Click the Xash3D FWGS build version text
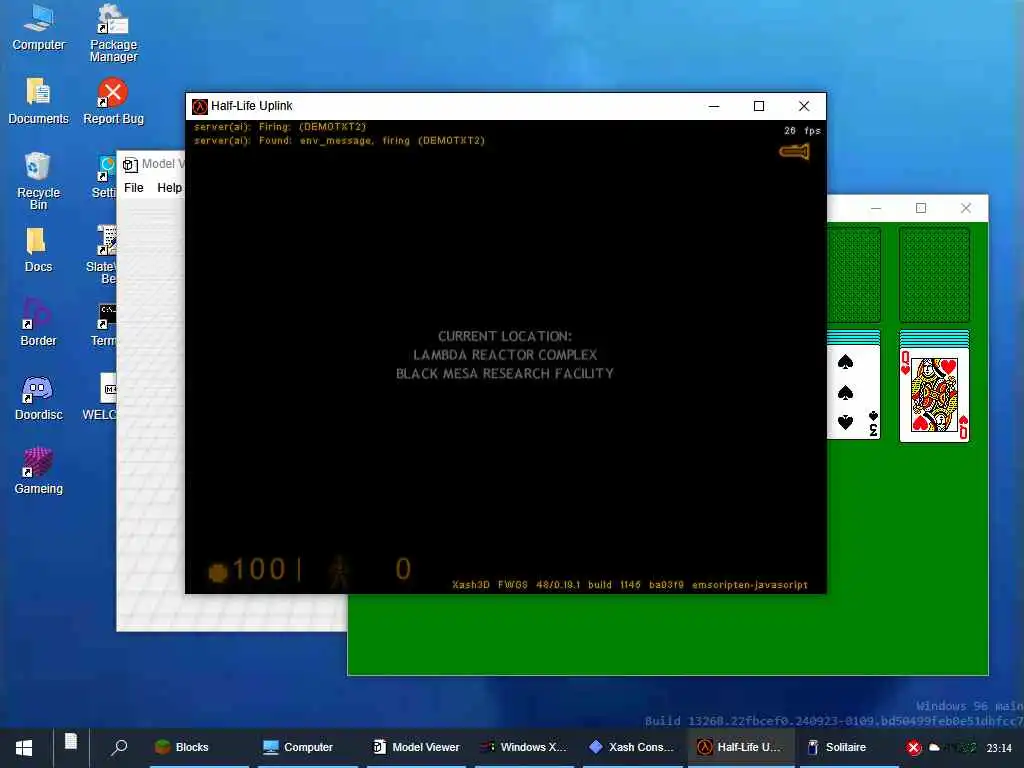Screen dimensions: 1024x768 click(x=630, y=585)
